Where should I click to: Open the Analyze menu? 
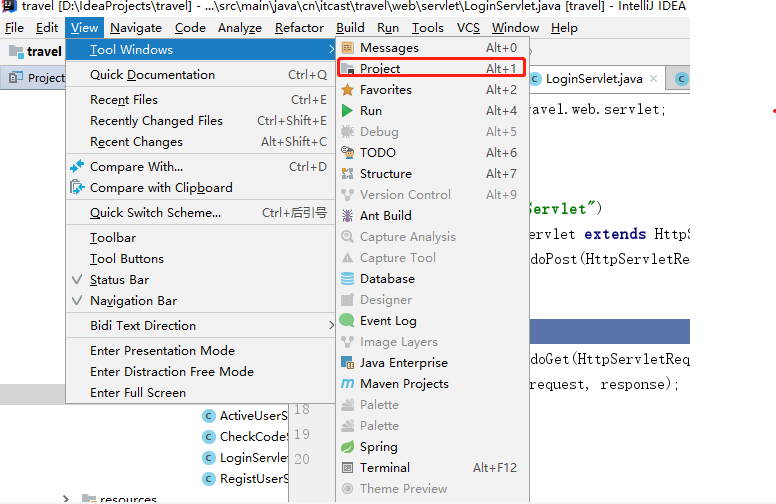click(240, 28)
